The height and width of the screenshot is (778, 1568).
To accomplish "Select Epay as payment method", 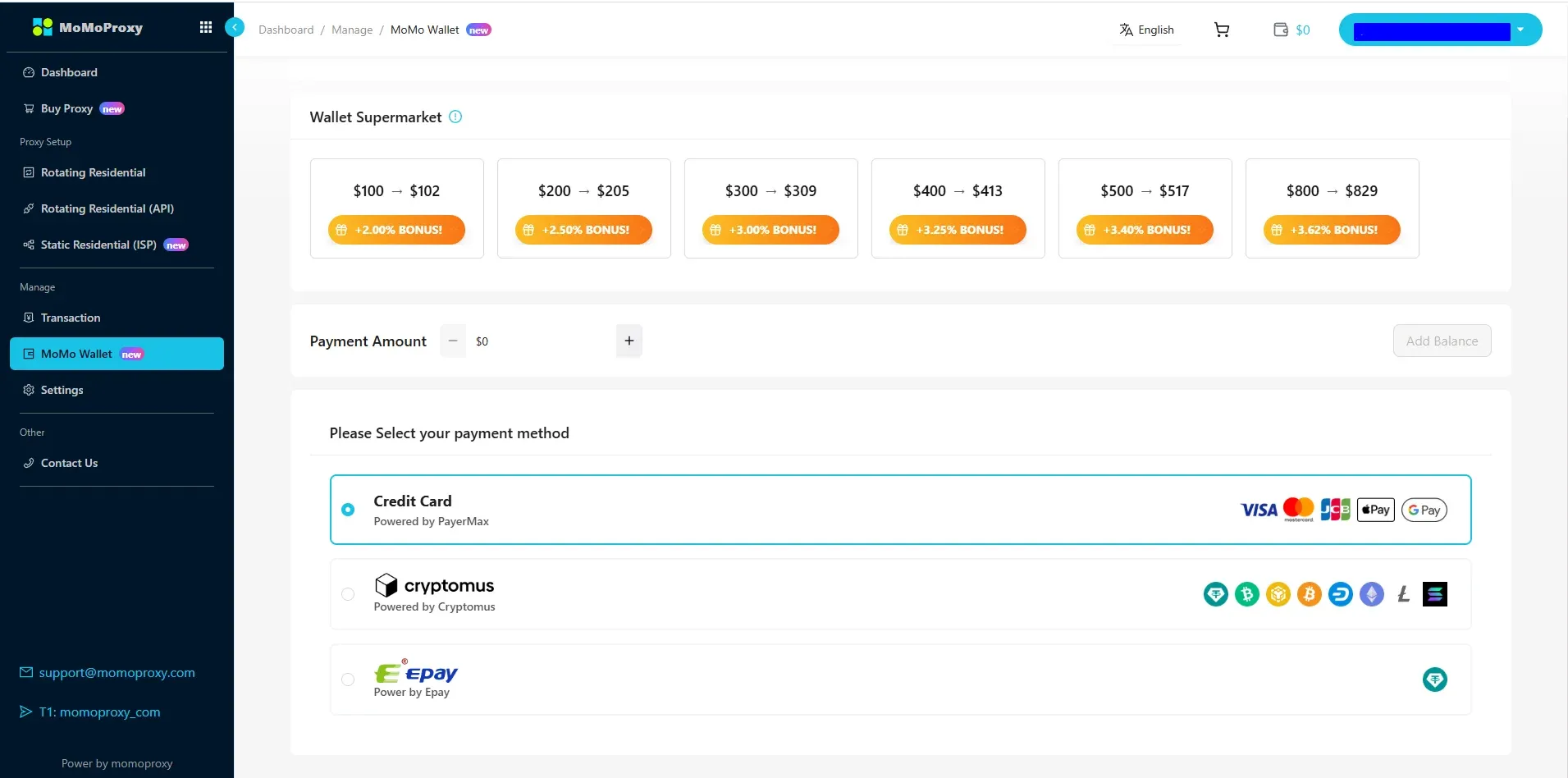I will (347, 680).
